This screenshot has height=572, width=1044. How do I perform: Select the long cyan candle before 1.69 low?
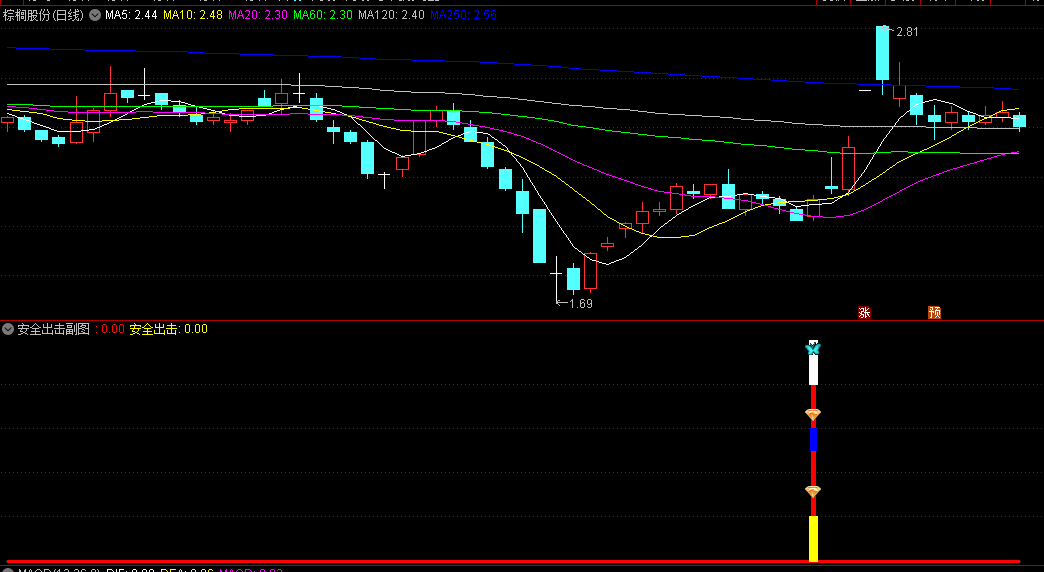pos(539,236)
